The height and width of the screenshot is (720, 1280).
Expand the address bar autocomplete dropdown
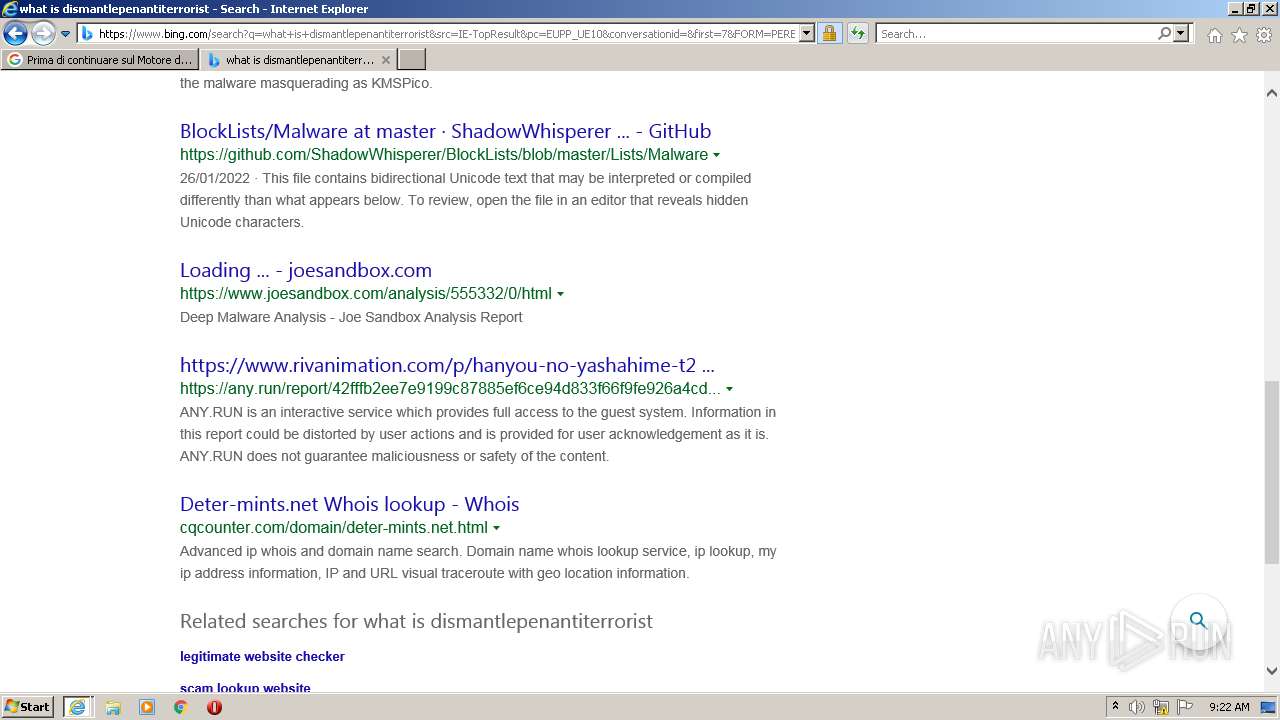click(807, 34)
